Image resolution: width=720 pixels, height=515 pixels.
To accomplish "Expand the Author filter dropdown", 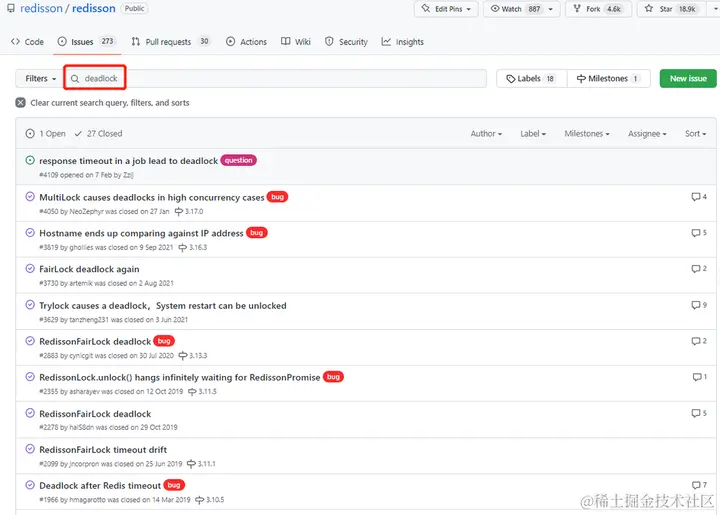I will point(486,134).
